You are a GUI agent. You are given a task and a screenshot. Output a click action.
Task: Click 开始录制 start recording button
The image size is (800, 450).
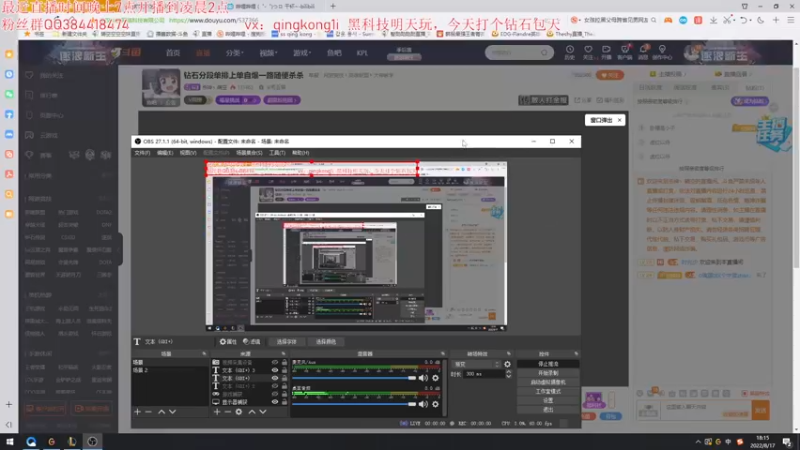548,373
